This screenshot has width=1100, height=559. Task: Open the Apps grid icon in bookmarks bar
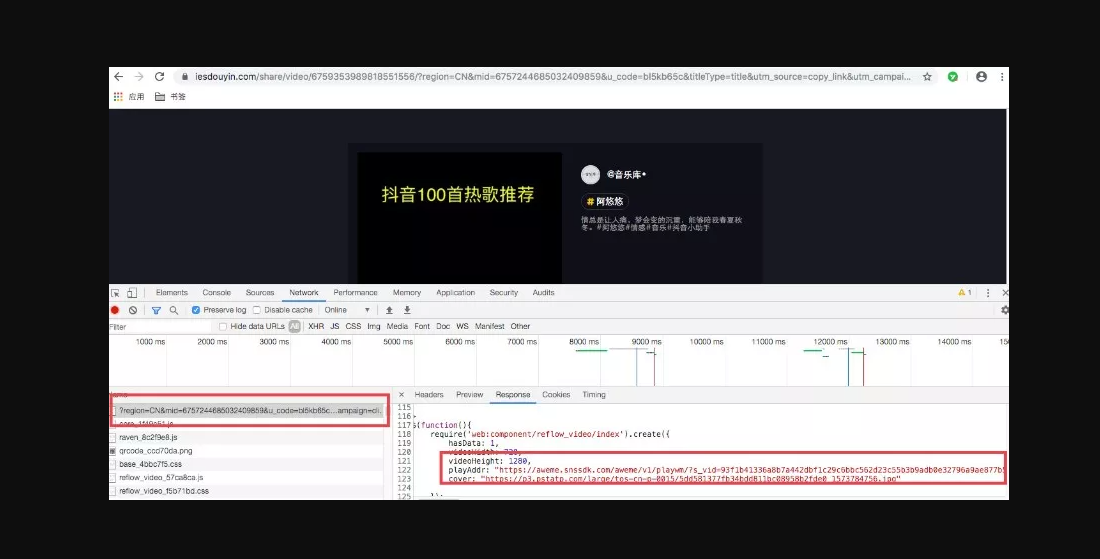(118, 97)
